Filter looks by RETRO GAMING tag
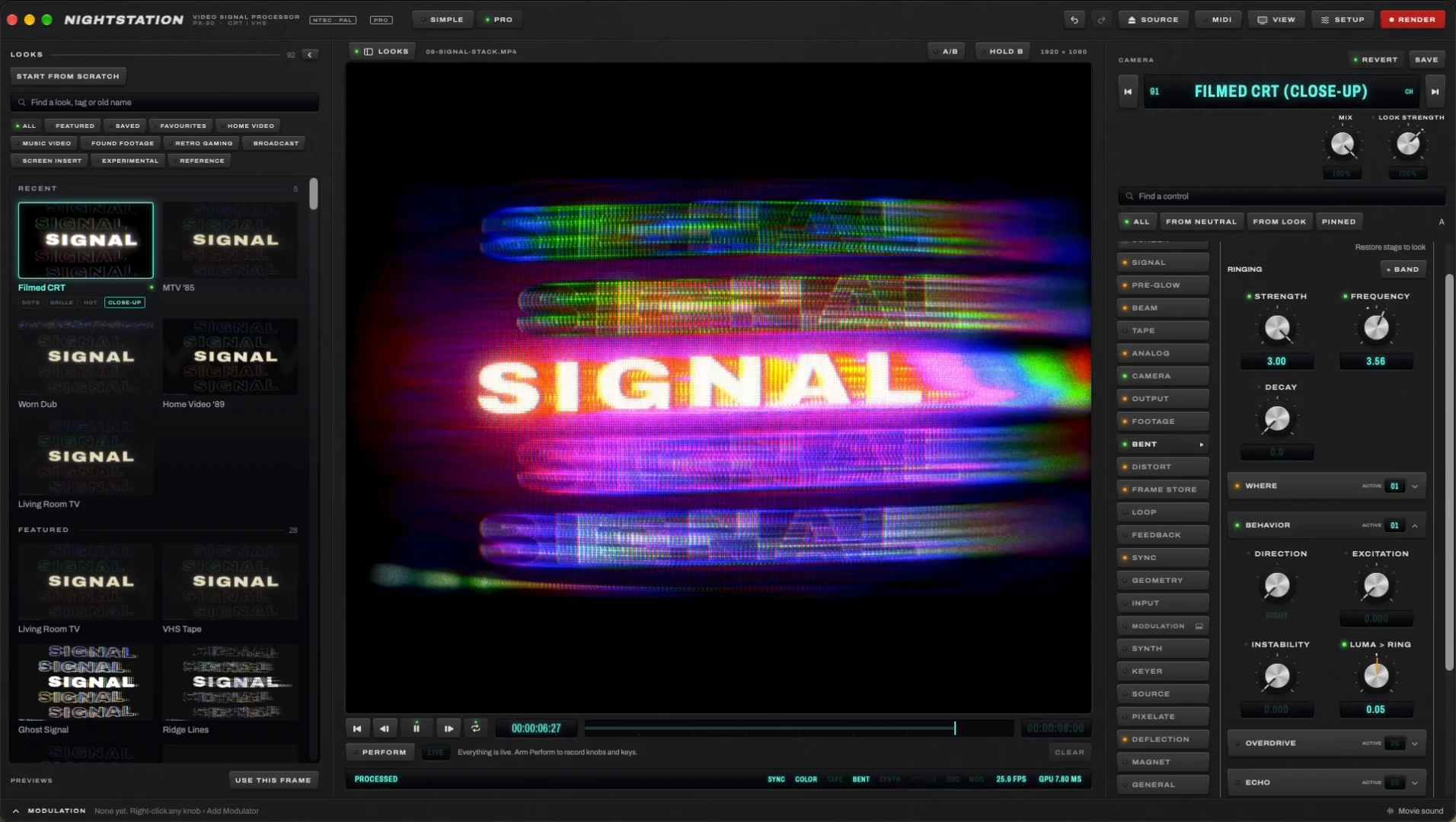This screenshot has height=822, width=1456. click(203, 143)
